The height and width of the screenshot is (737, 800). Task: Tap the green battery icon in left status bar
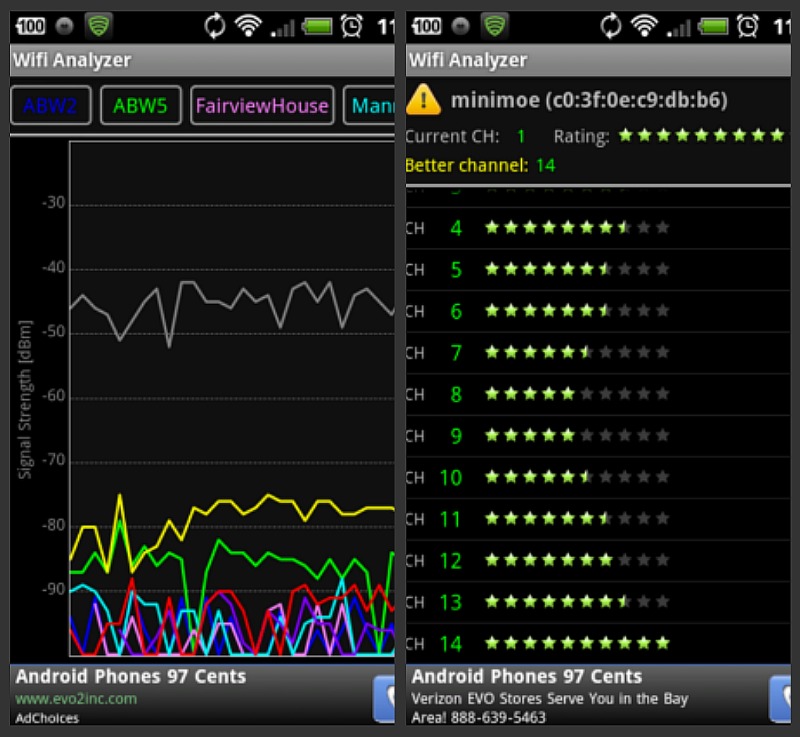(317, 26)
